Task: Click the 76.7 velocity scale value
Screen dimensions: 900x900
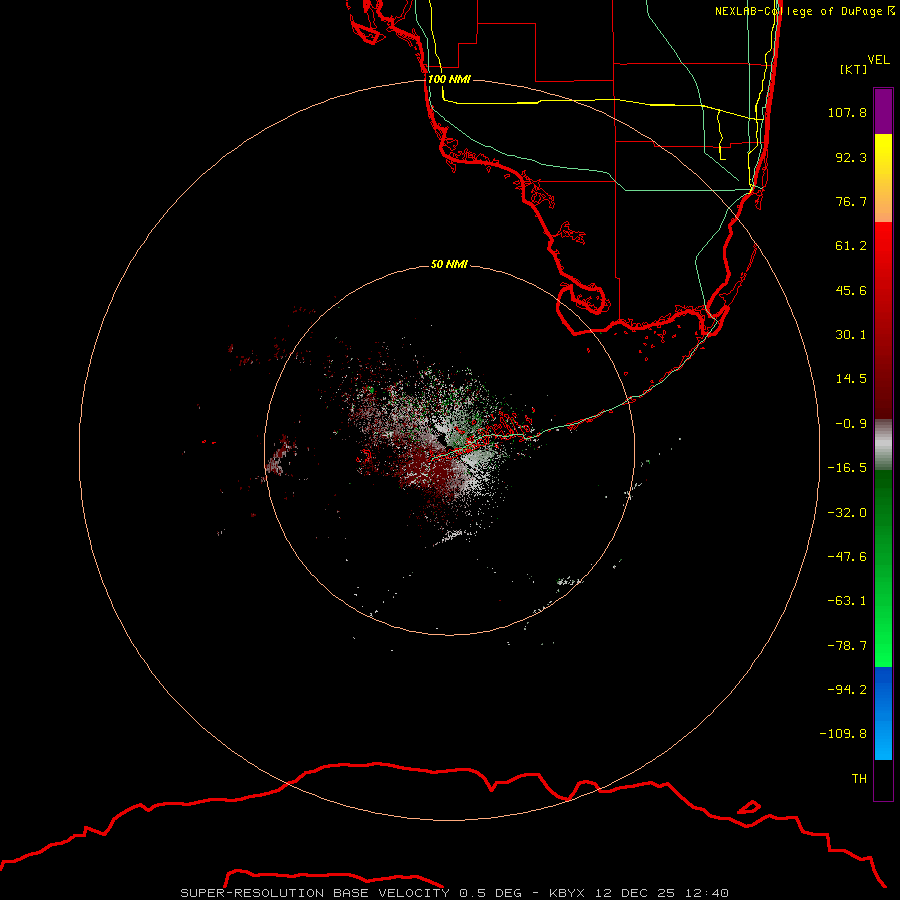Action: pyautogui.click(x=851, y=201)
